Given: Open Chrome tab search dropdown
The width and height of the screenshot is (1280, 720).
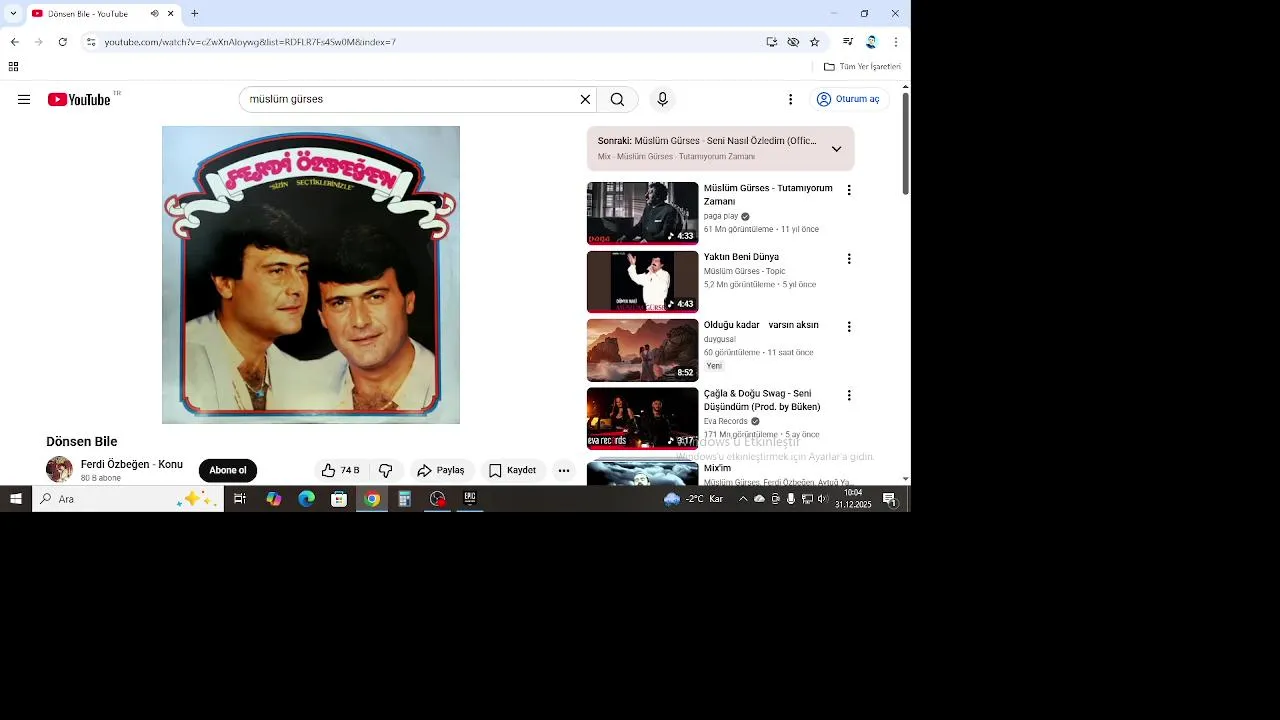Looking at the screenshot, I should coord(12,14).
